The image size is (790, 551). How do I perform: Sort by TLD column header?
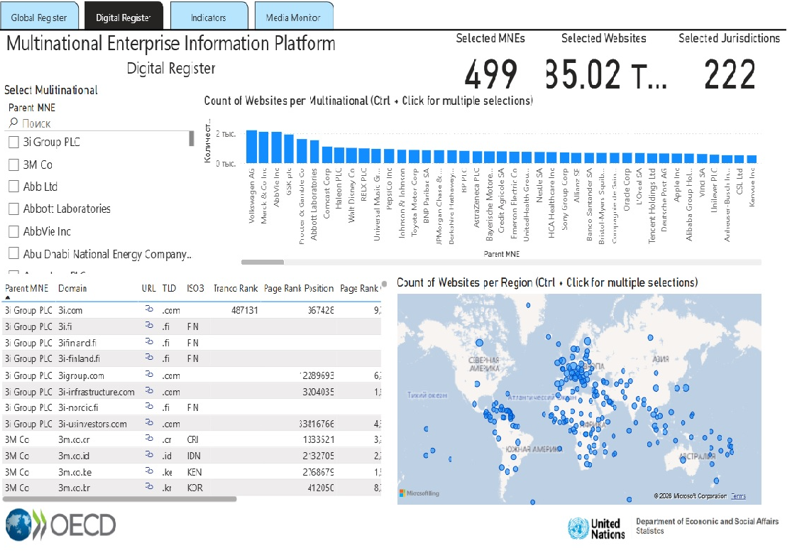[x=169, y=288]
